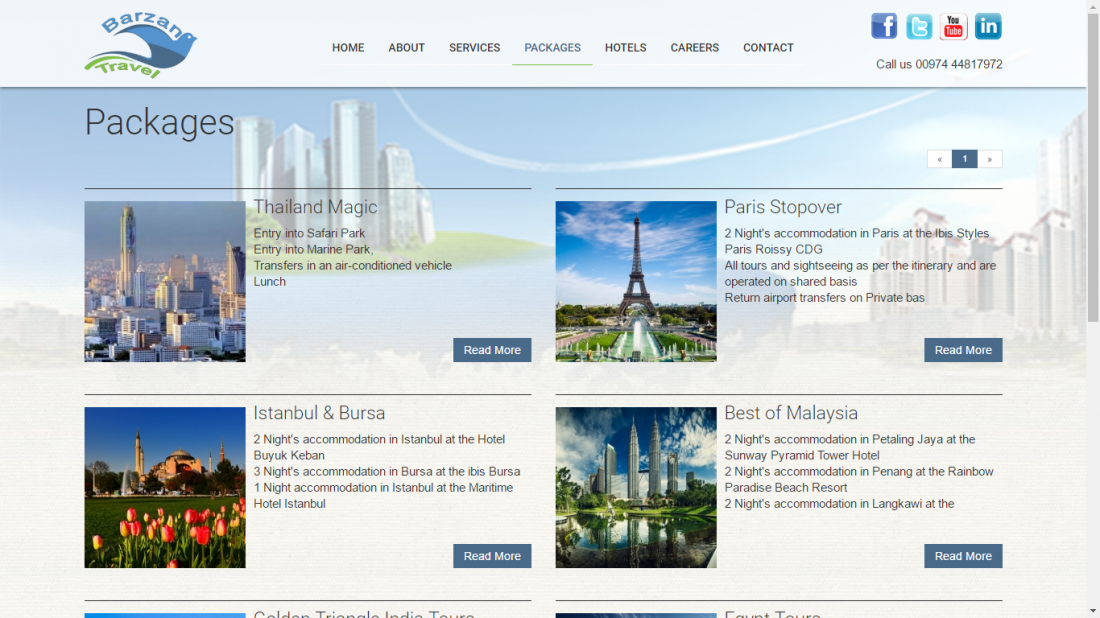The image size is (1100, 618).
Task: Open the About page
Action: tap(406, 48)
